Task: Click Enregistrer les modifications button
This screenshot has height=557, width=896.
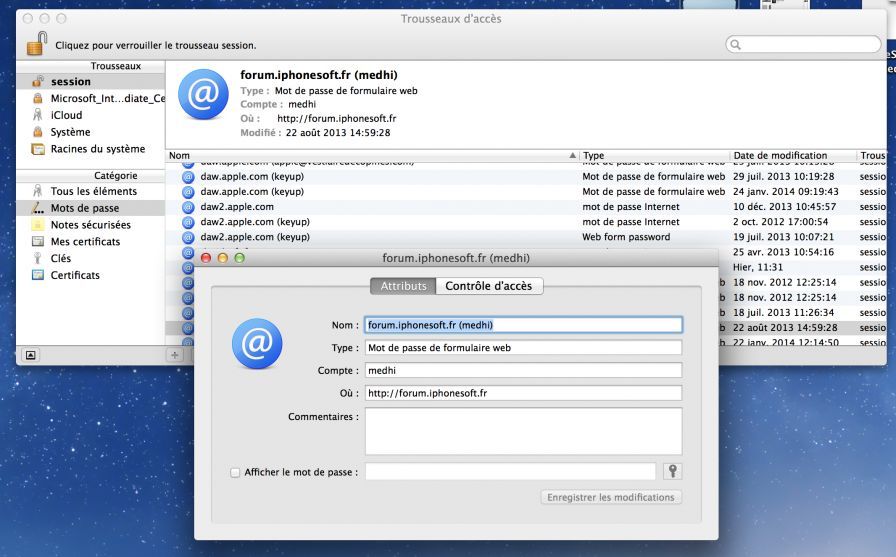Action: coord(611,497)
